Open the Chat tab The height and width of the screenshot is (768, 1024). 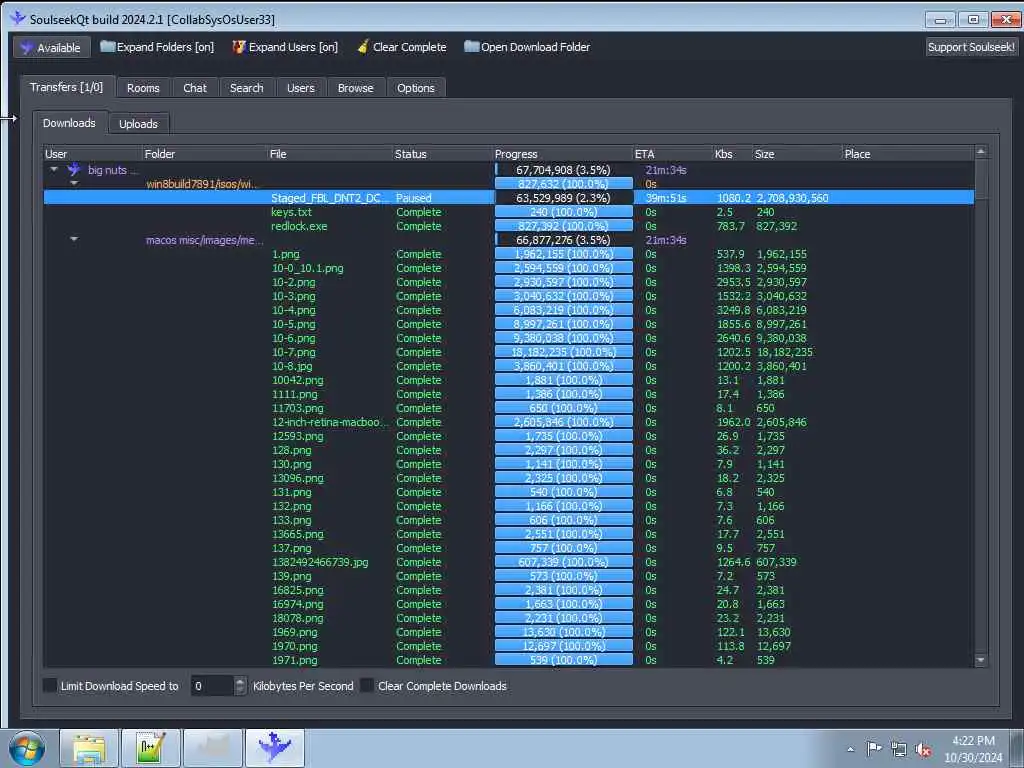coord(195,88)
